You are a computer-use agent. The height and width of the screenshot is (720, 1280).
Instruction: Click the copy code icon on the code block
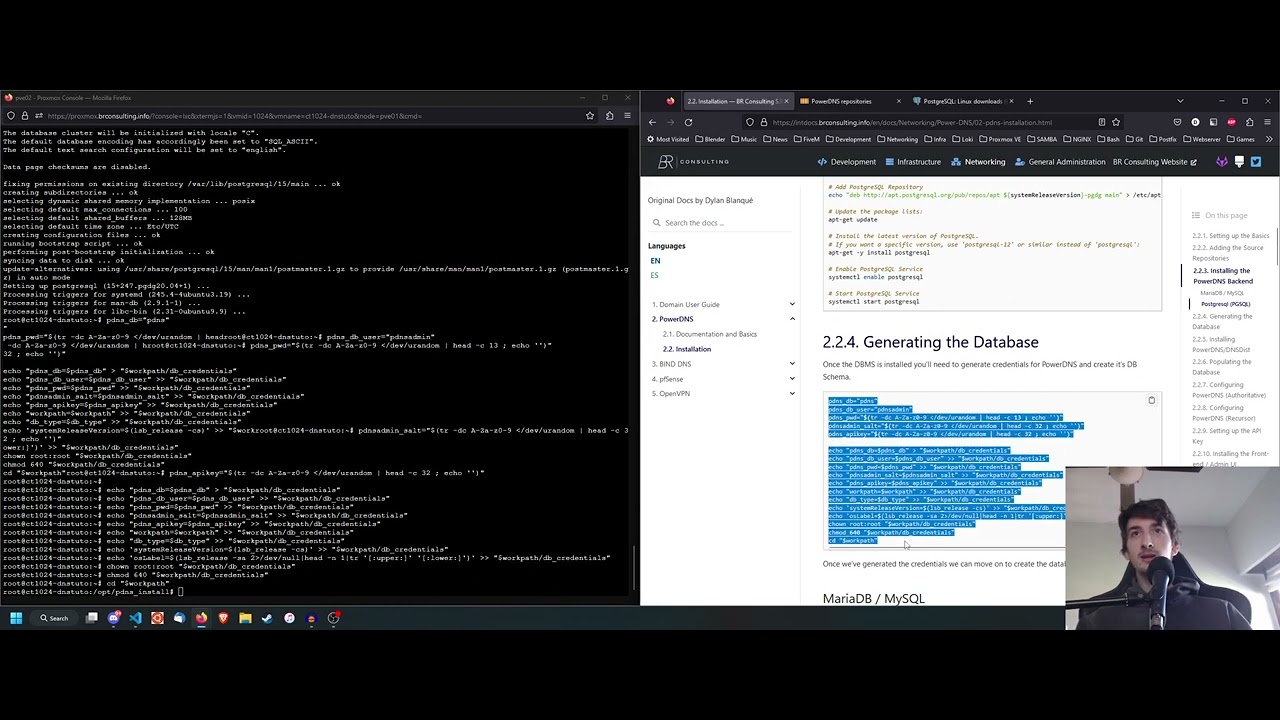[x=1151, y=400]
